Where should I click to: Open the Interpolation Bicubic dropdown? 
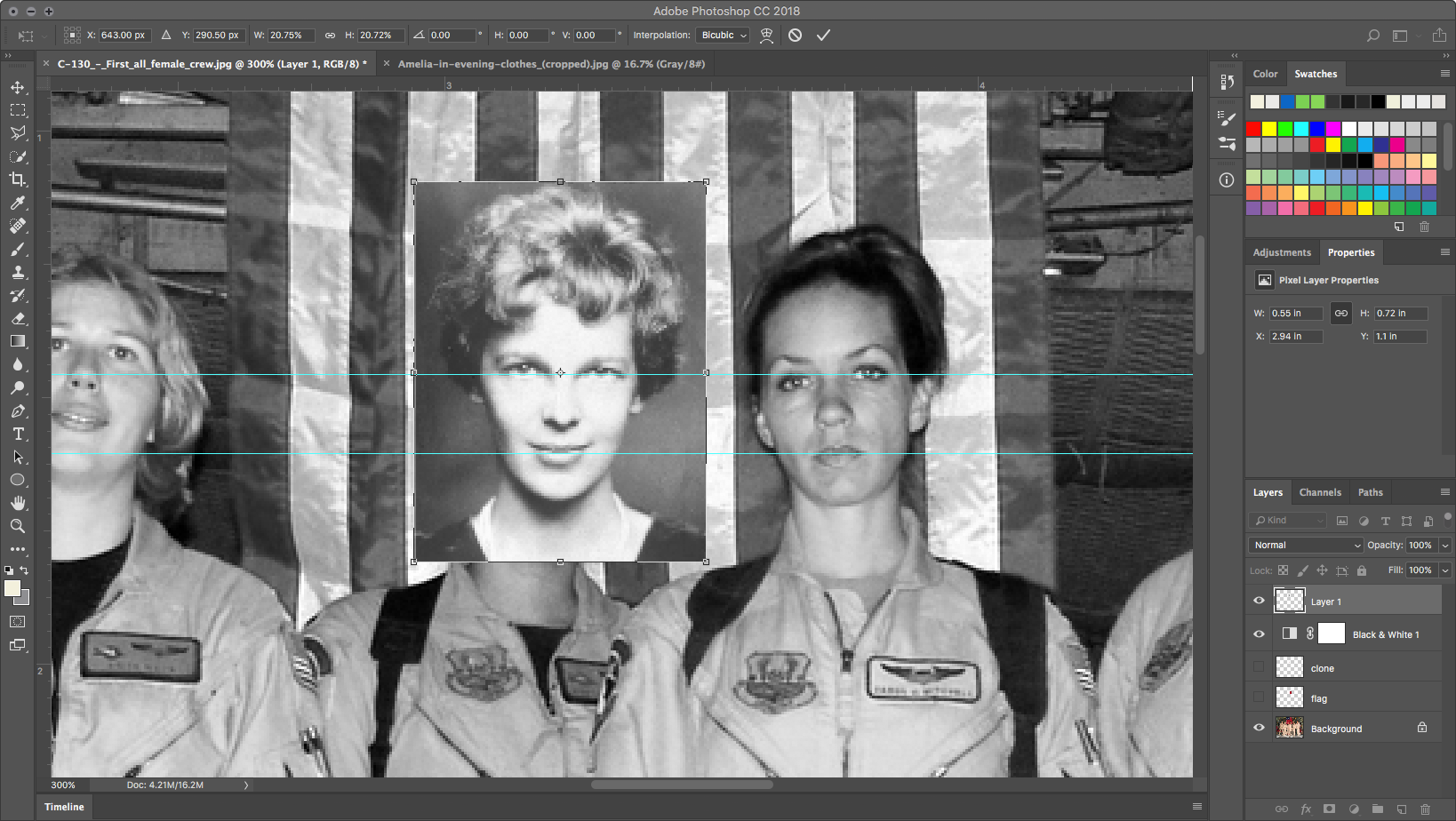[x=724, y=36]
